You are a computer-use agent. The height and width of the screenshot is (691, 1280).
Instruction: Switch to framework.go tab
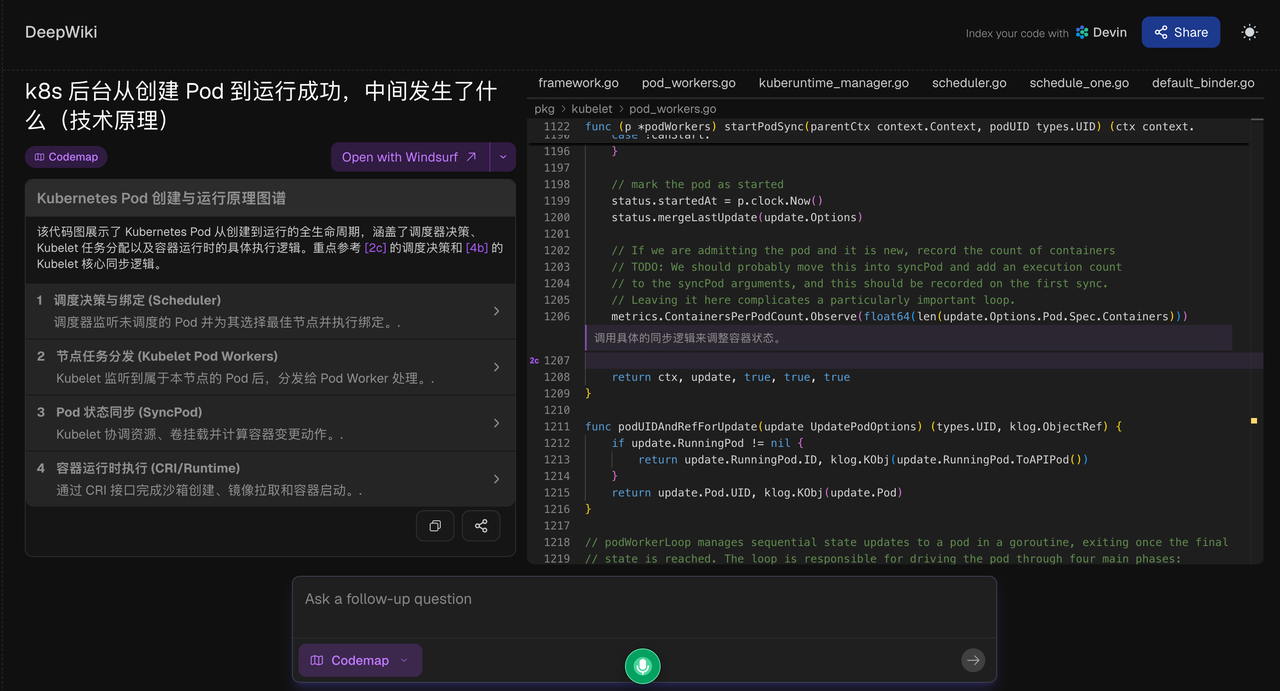pos(578,83)
